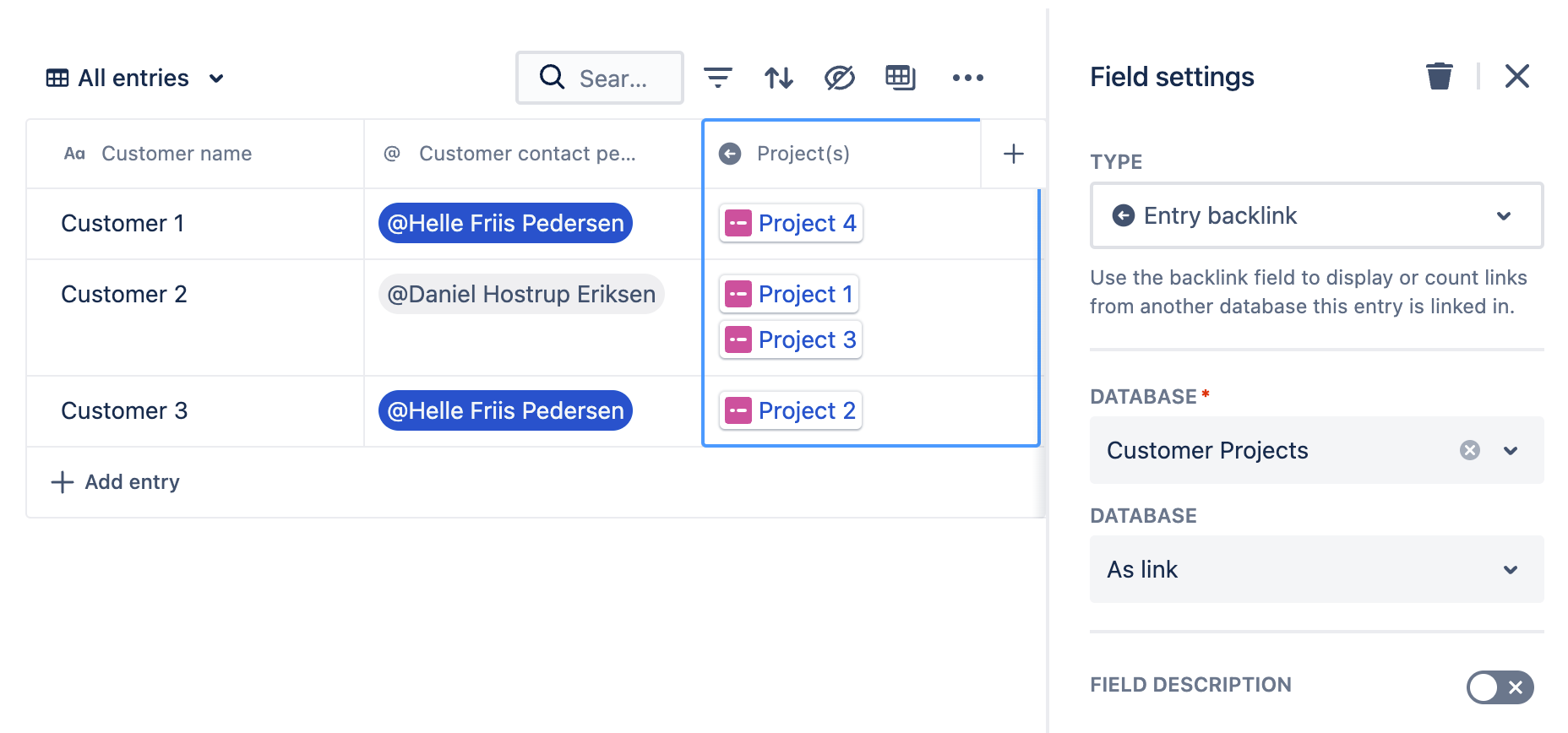Open the Project 4 link
Viewport: 1568px width, 733px height.
[792, 223]
